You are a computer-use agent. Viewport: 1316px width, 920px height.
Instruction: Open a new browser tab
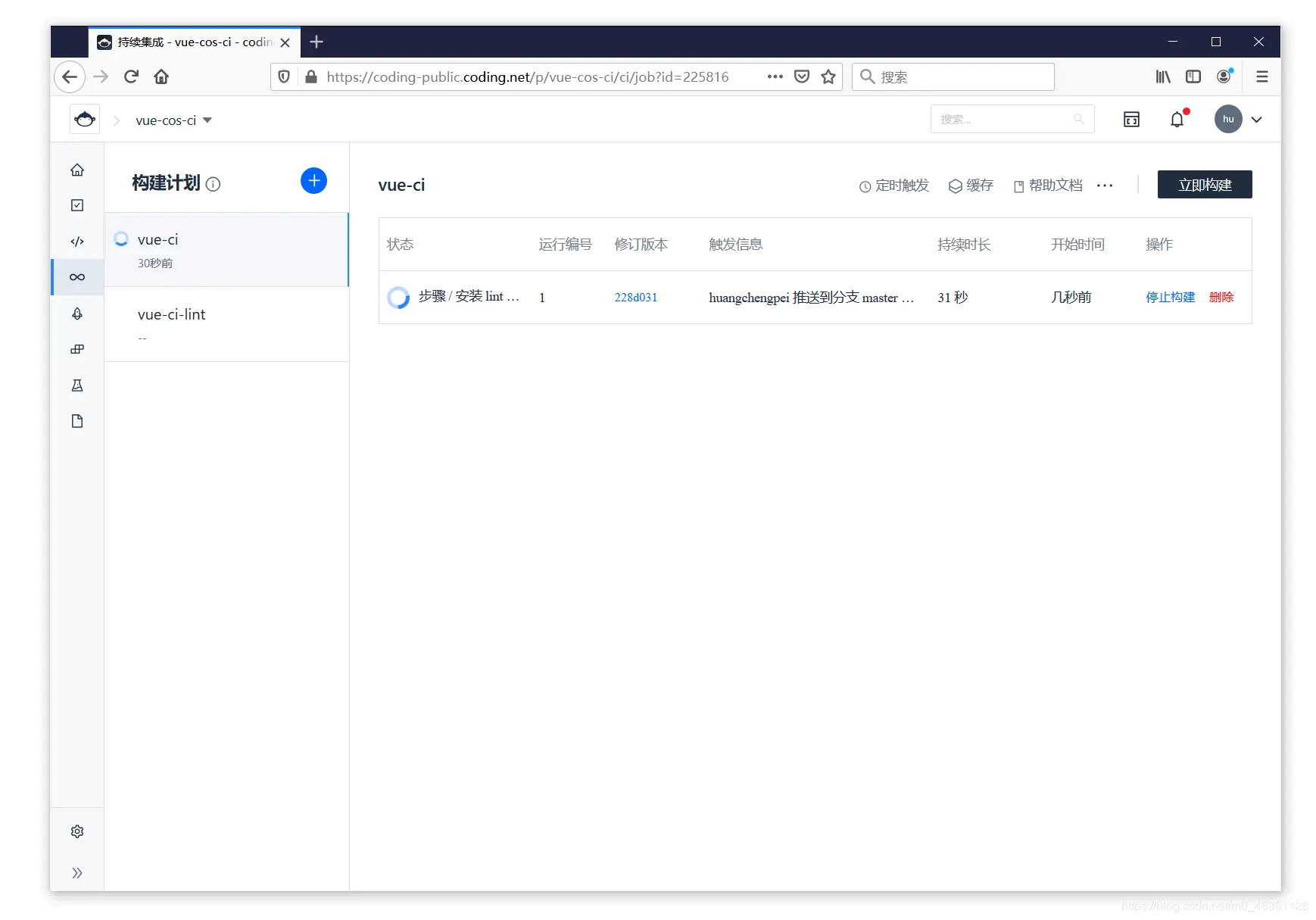click(317, 42)
